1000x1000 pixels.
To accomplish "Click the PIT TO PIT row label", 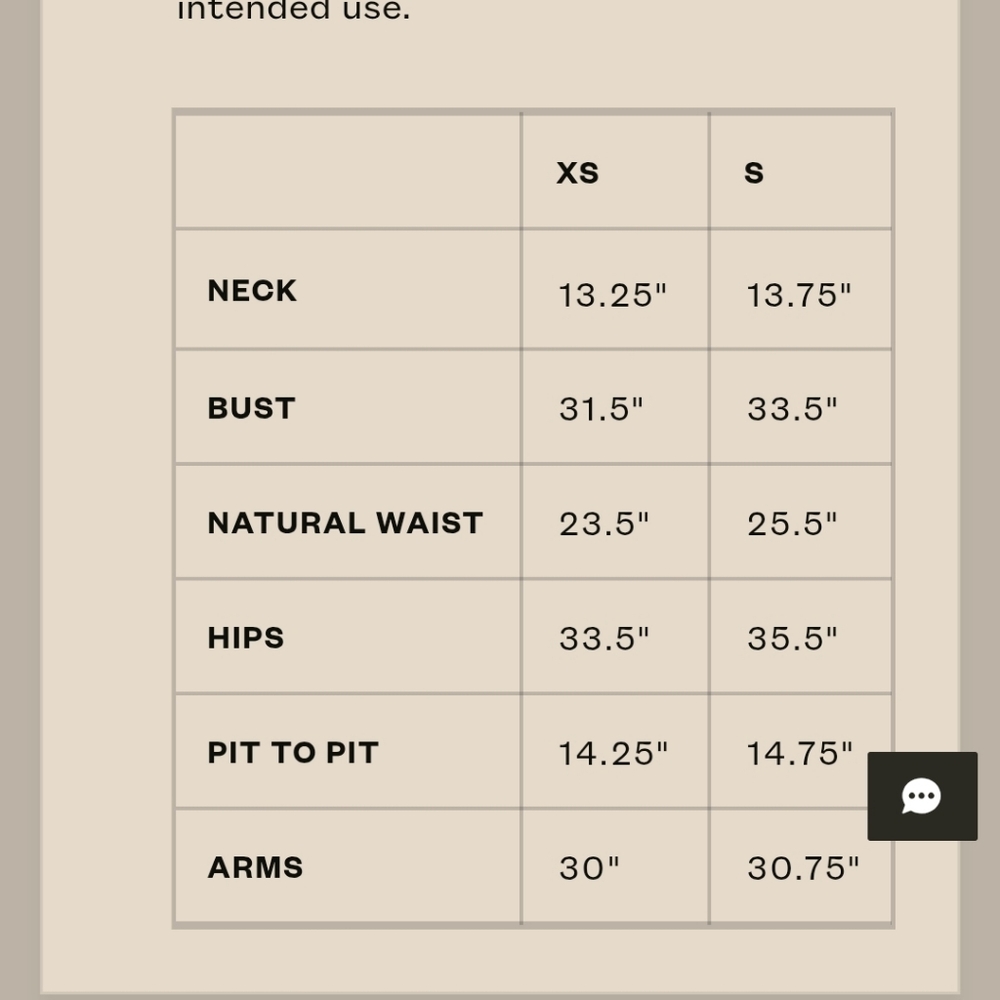I will click(293, 753).
